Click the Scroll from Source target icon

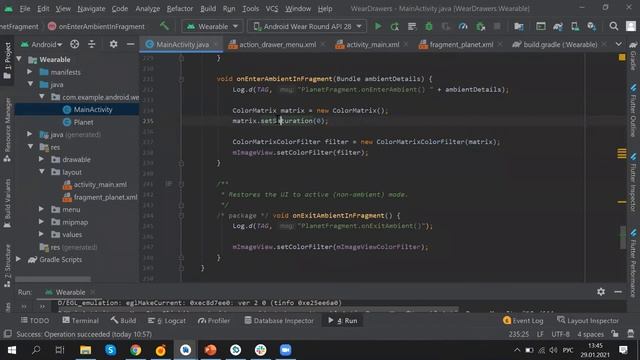pos(74,44)
